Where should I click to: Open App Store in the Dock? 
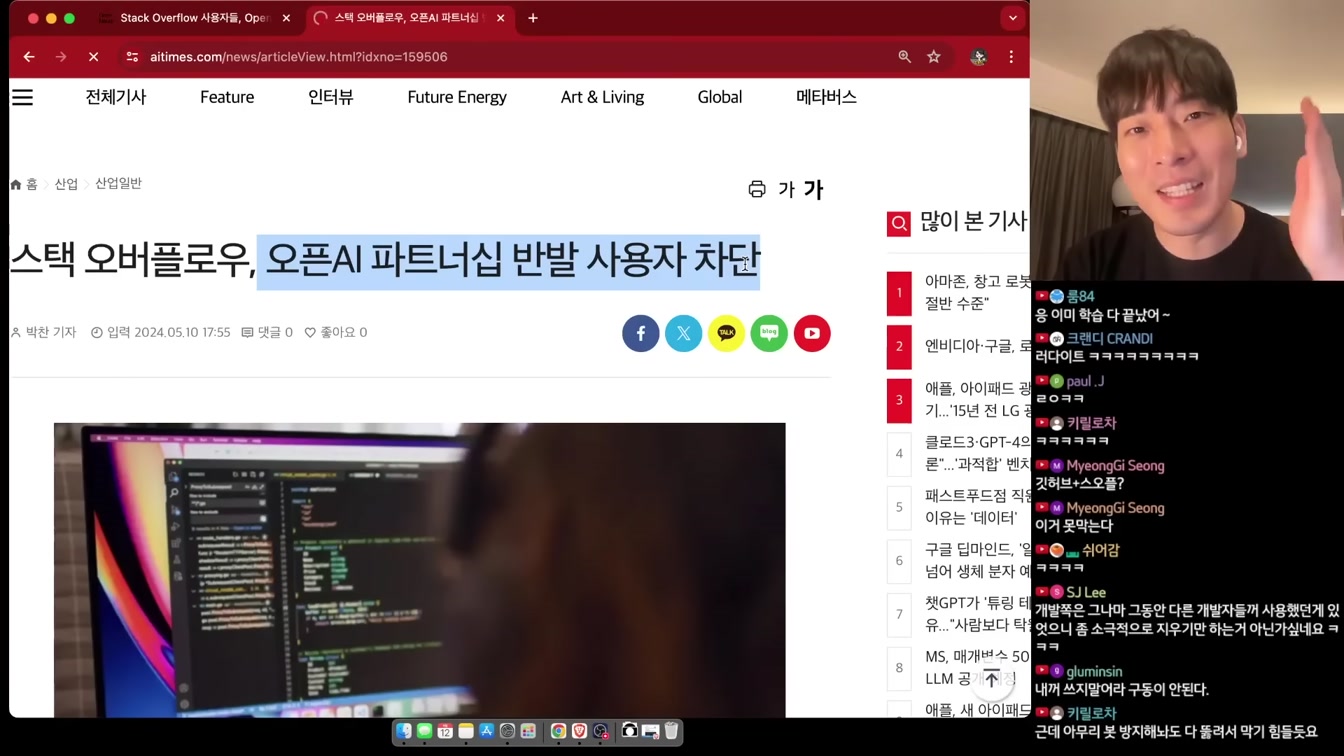(x=487, y=731)
